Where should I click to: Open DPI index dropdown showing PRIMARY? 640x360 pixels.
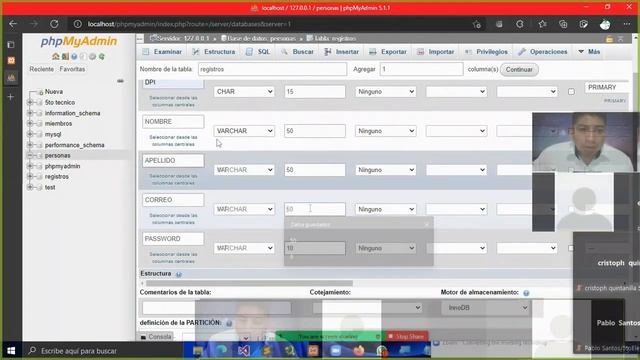607,87
